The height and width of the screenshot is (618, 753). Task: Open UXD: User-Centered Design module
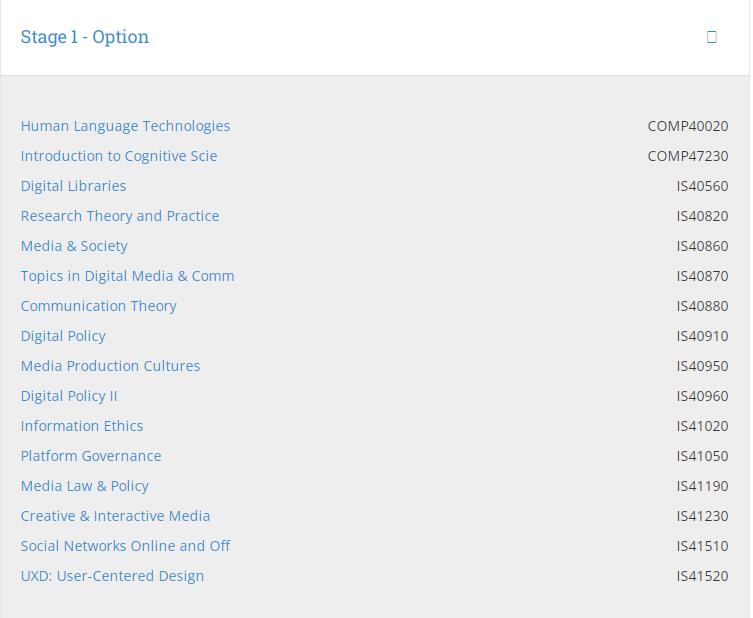112,576
